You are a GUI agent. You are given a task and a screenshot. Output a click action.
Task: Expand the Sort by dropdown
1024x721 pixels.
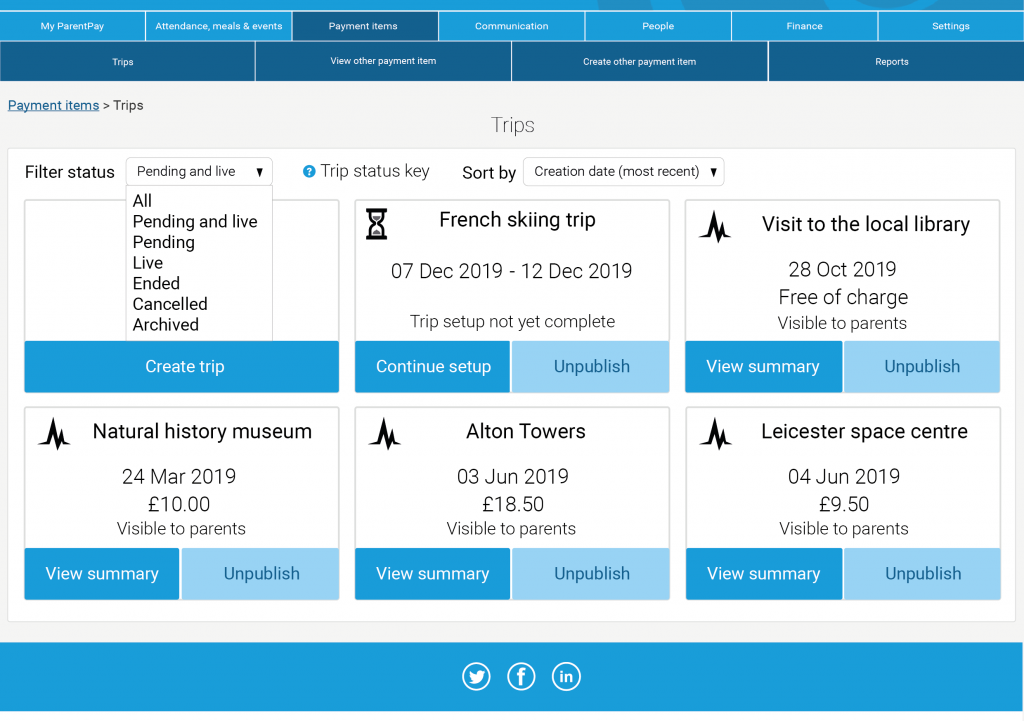pos(623,172)
